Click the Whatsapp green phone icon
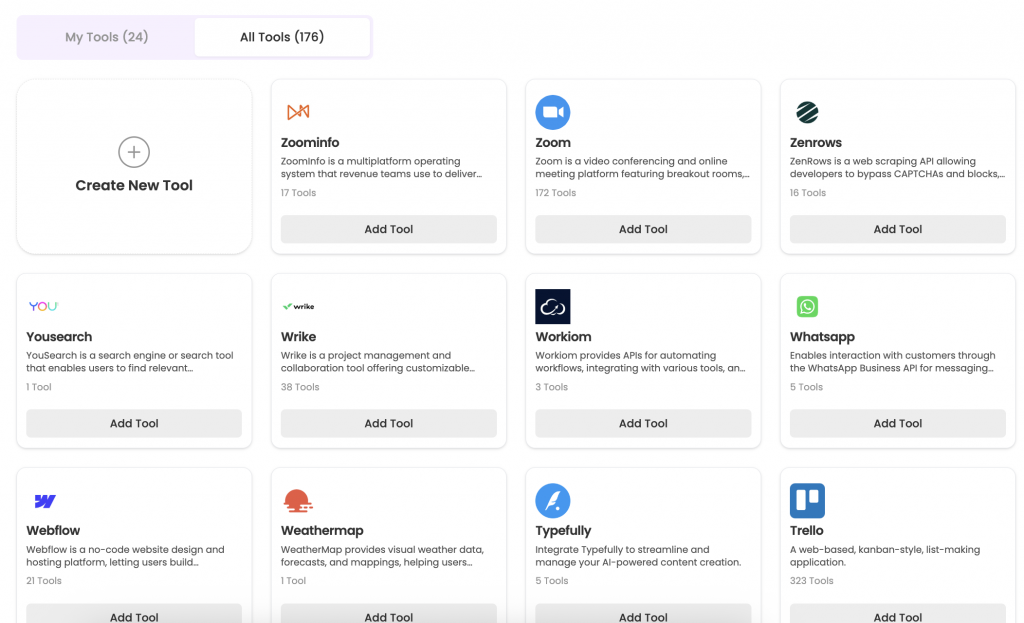 [807, 306]
